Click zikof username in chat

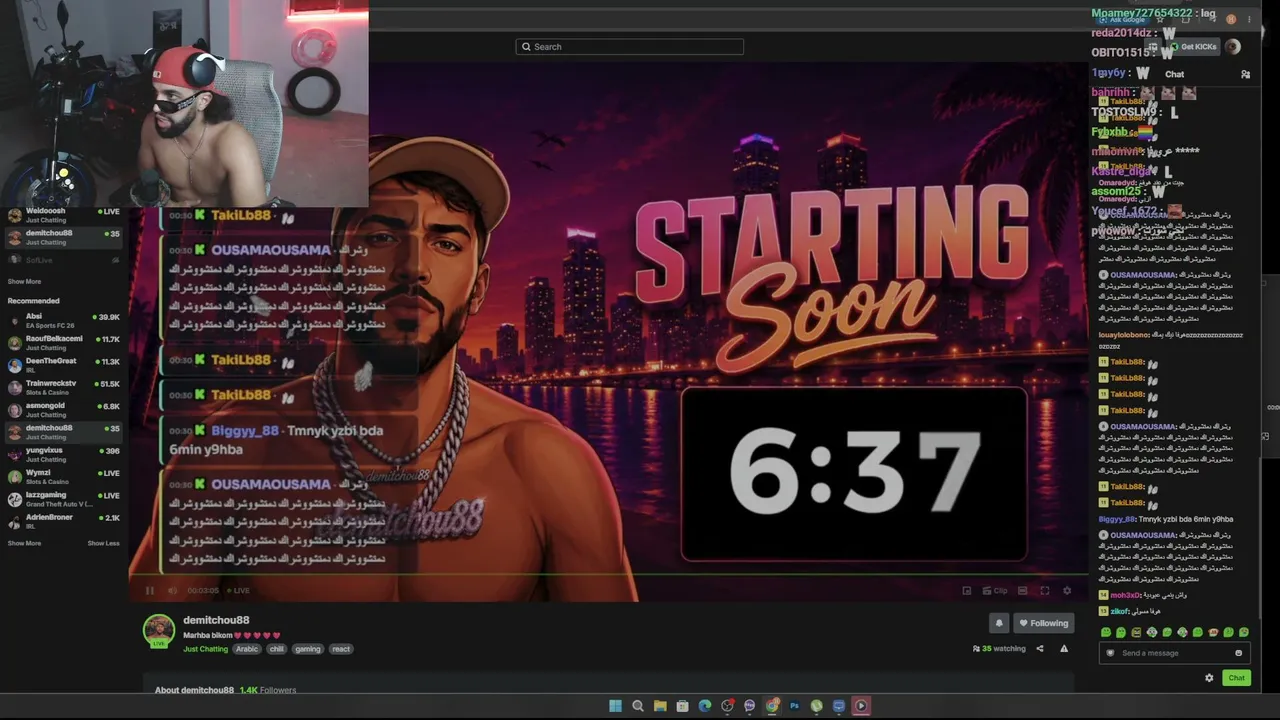tap(1120, 611)
